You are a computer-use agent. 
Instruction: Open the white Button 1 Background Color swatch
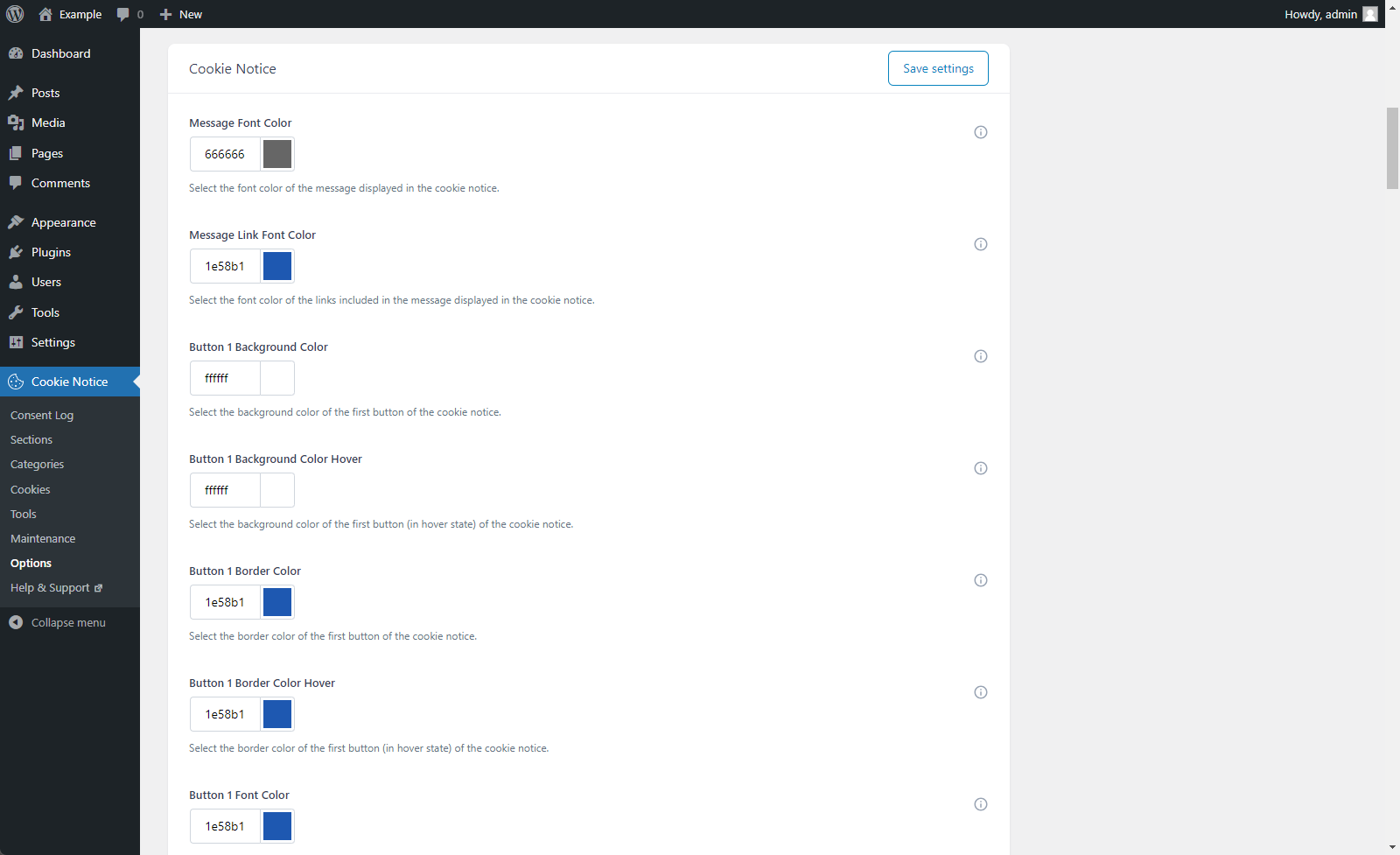click(277, 378)
